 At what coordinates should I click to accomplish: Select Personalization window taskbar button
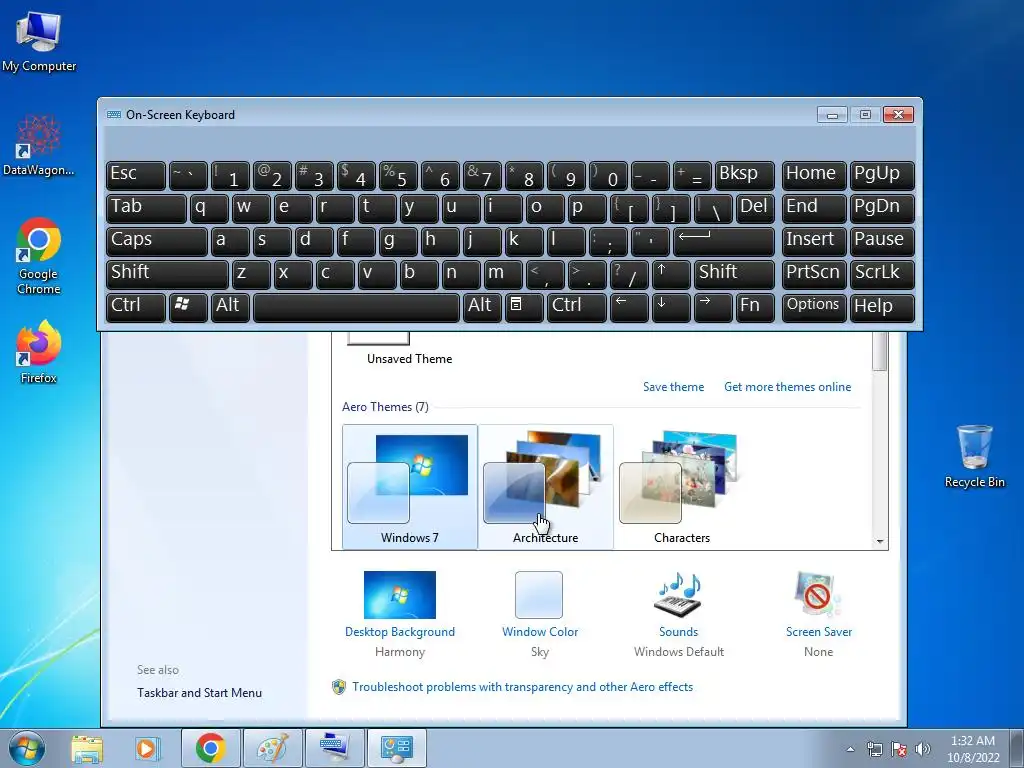396,748
